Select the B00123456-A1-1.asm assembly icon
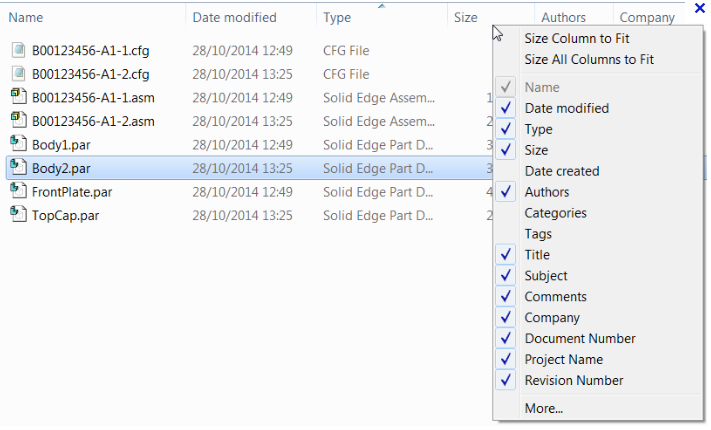This screenshot has width=711, height=430. [x=19, y=97]
